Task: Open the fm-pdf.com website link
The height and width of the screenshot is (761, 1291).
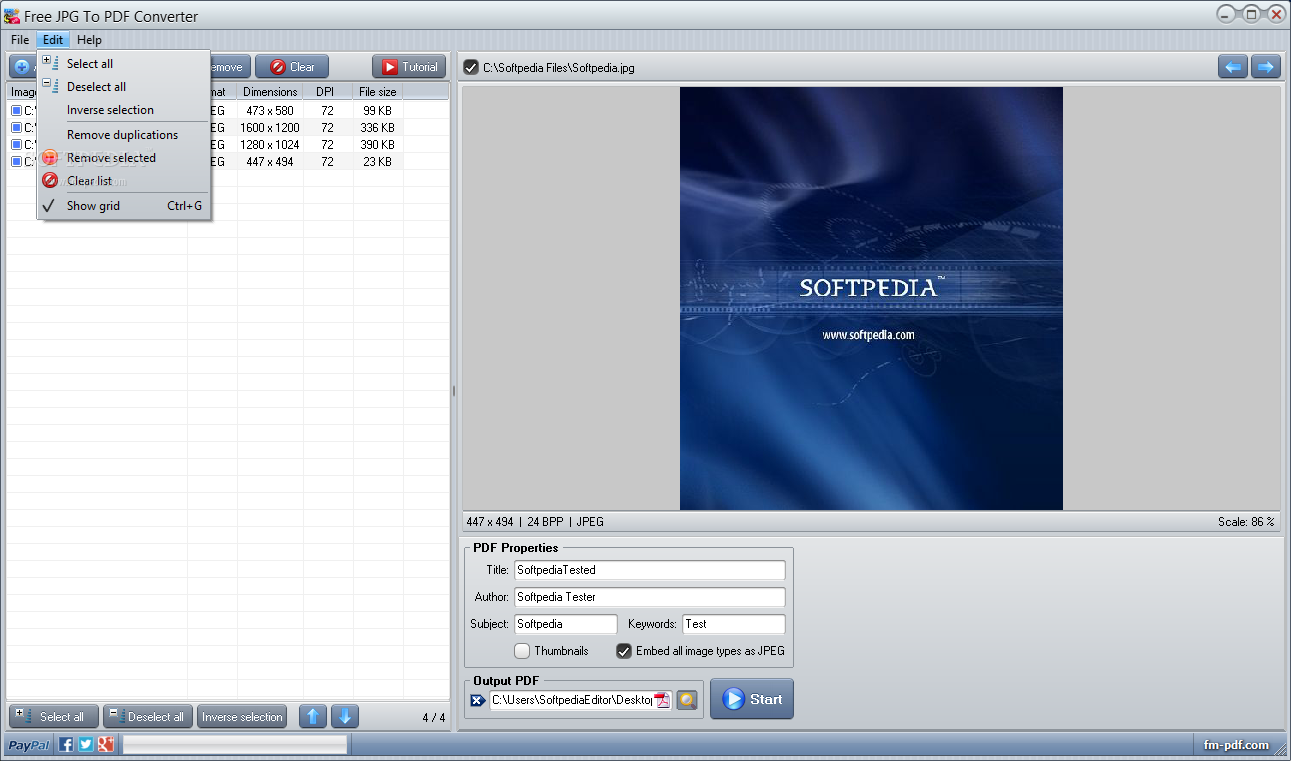Action: tap(1236, 745)
